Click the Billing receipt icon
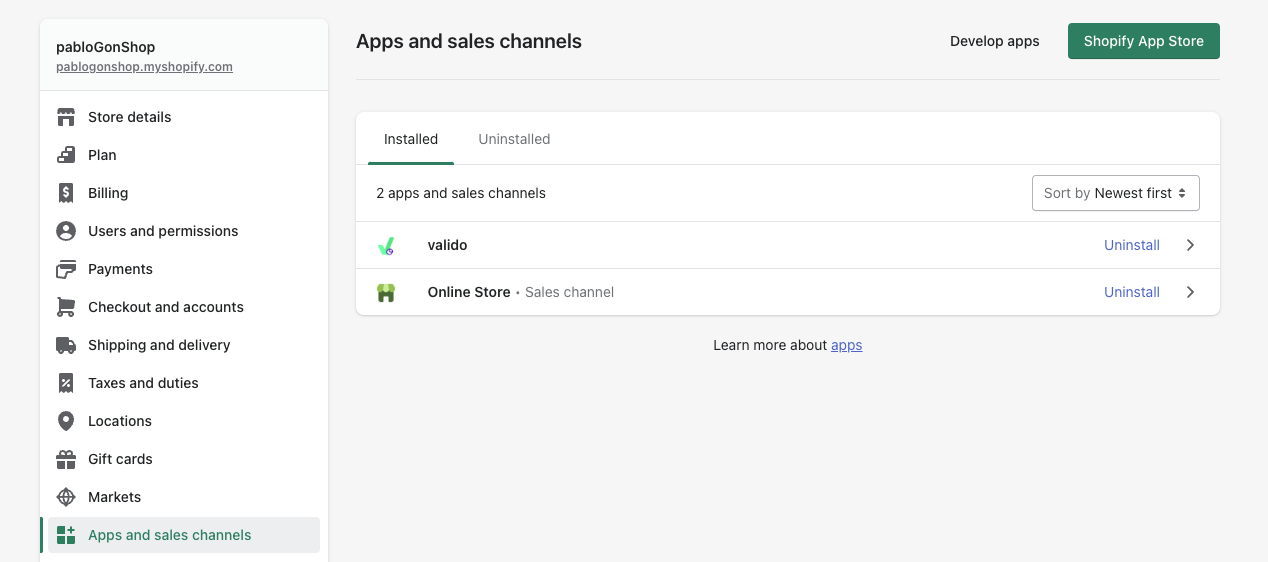The width and height of the screenshot is (1268, 562). coord(66,193)
